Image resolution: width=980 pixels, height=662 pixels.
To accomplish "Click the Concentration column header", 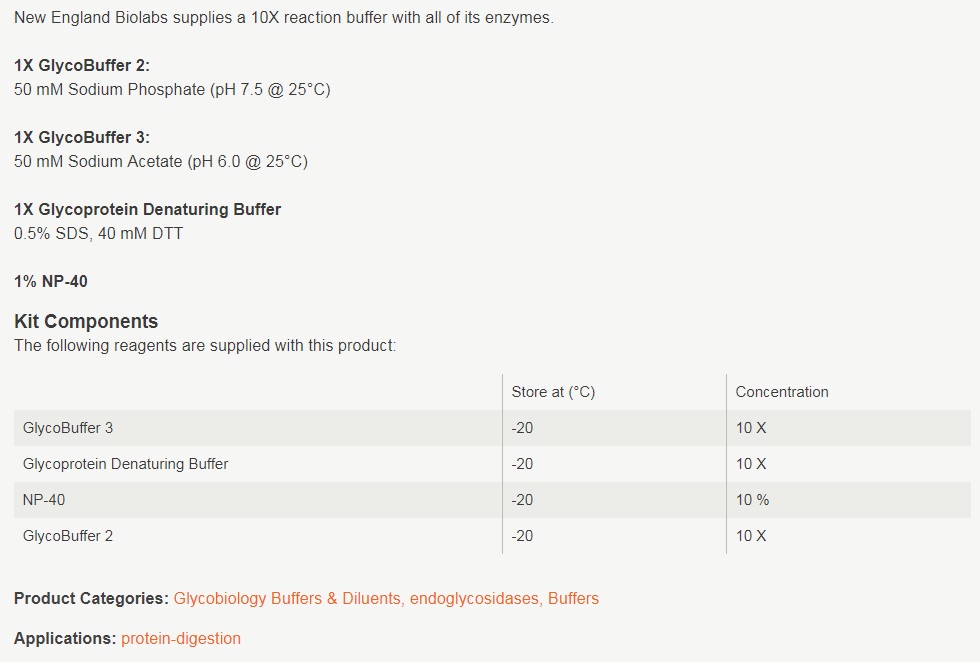I will click(x=782, y=392).
